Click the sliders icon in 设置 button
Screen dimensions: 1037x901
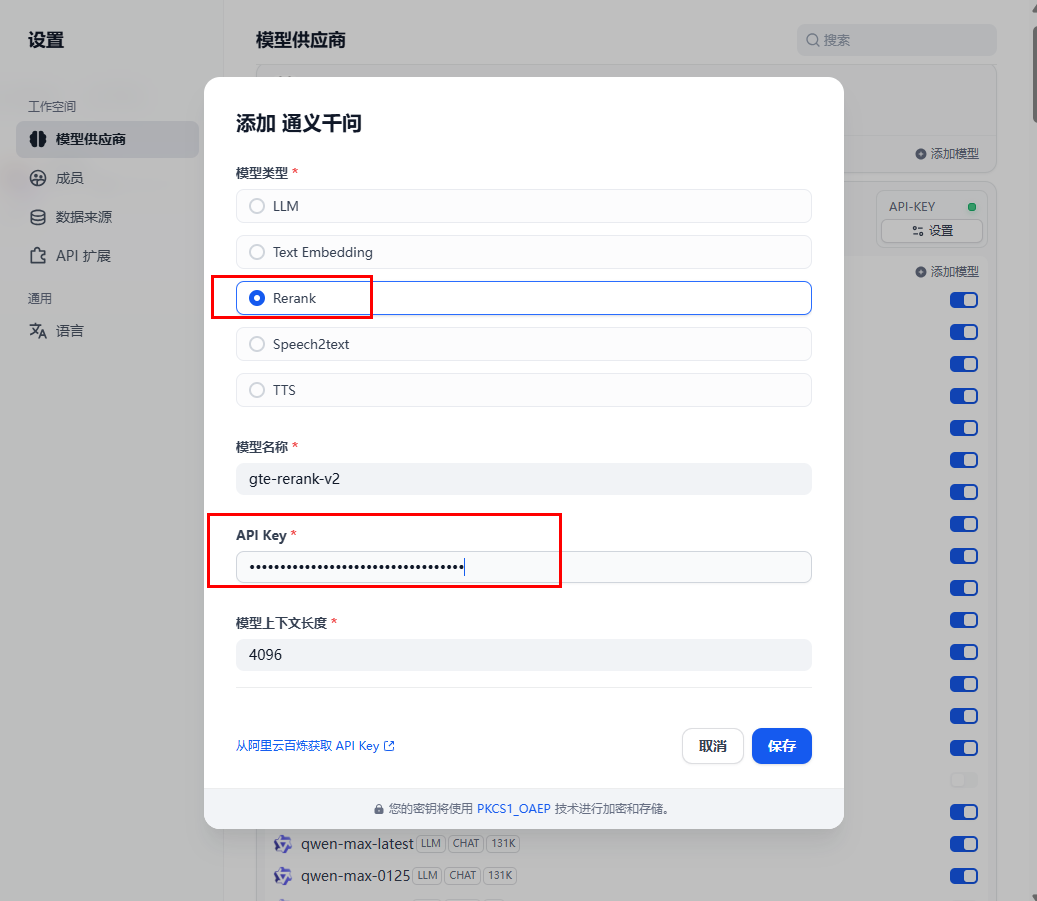tap(918, 231)
